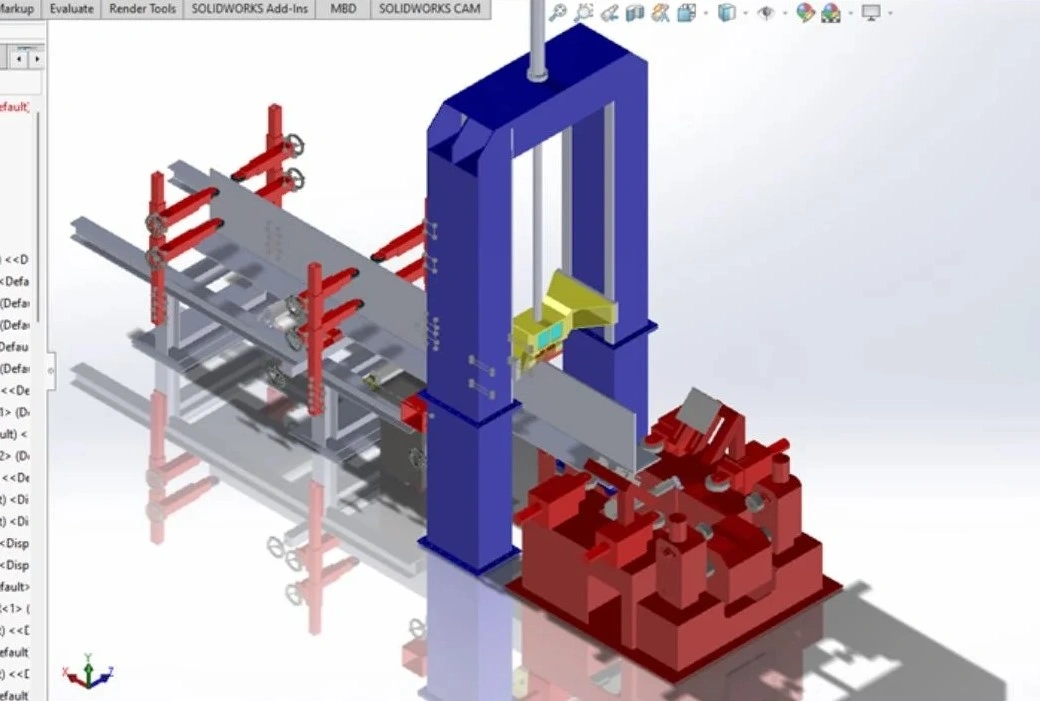Open the View Settings dropdown arrow

point(889,13)
